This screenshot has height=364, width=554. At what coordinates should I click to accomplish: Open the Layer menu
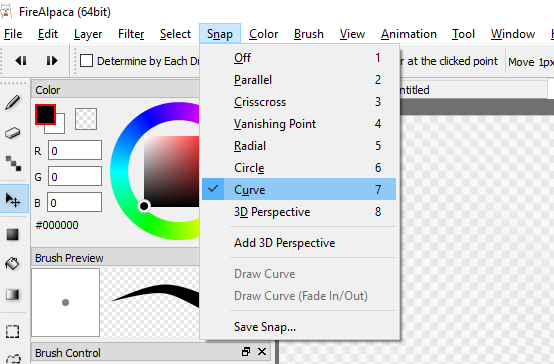coord(88,34)
